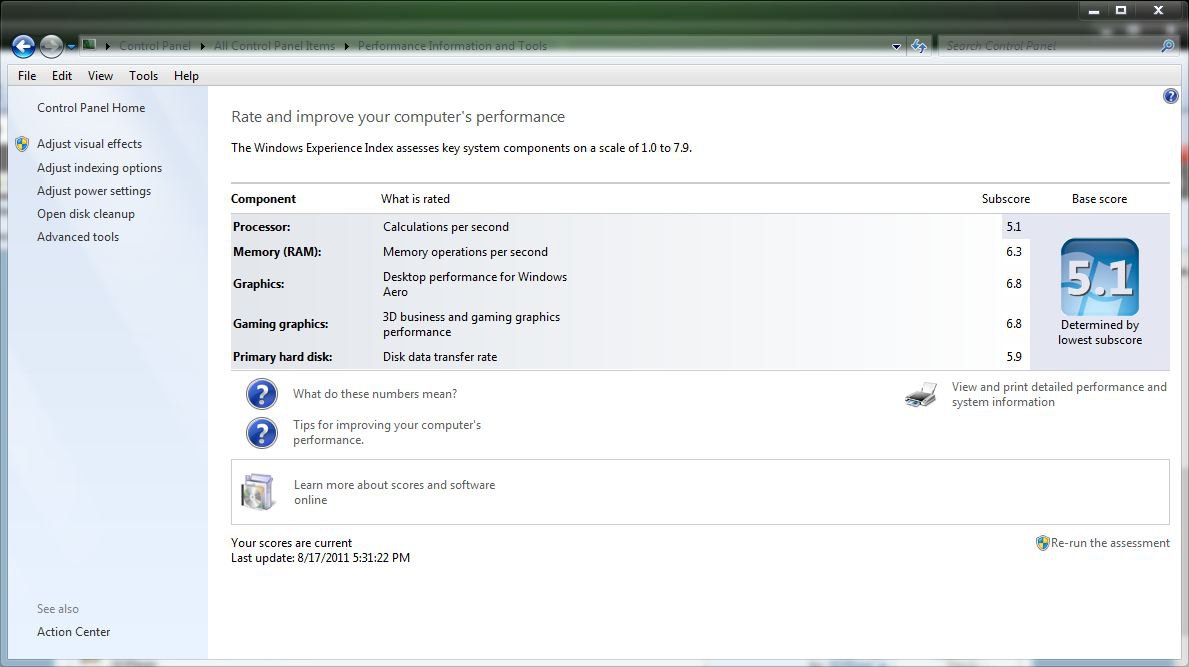Screen dimensions: 1189x667
Task: Click question icon beside performance tips
Action: [262, 433]
